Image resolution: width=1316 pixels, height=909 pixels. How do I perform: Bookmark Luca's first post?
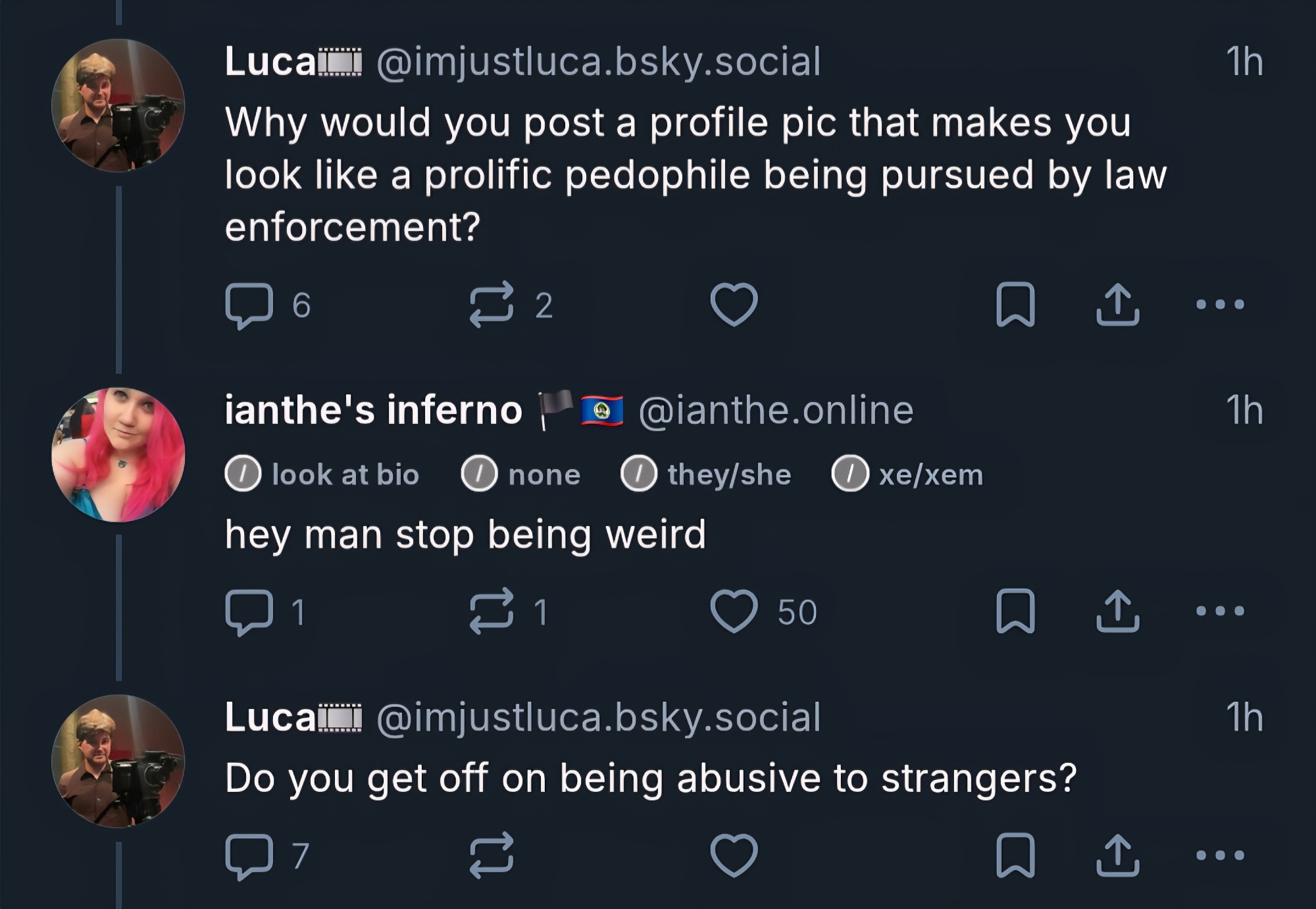click(1015, 305)
